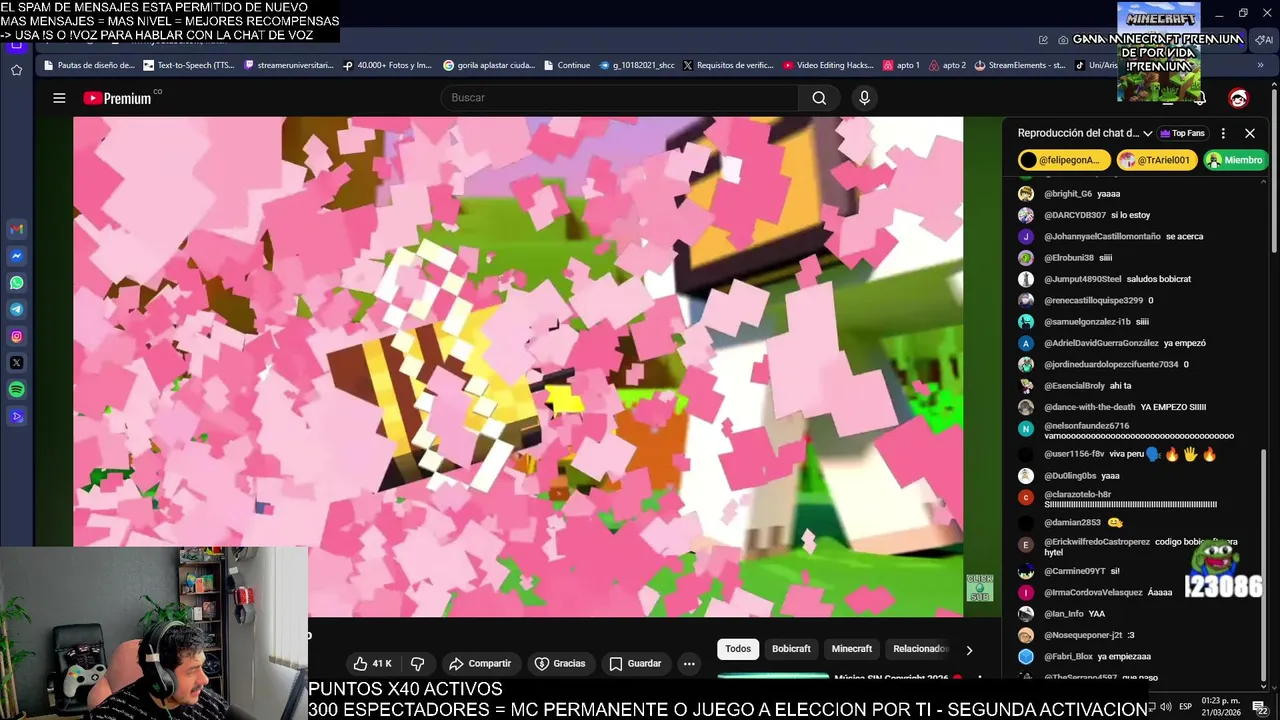Viewport: 1280px width, 720px height.
Task: Open Text-to-Speech bookmark
Action: click(x=189, y=65)
